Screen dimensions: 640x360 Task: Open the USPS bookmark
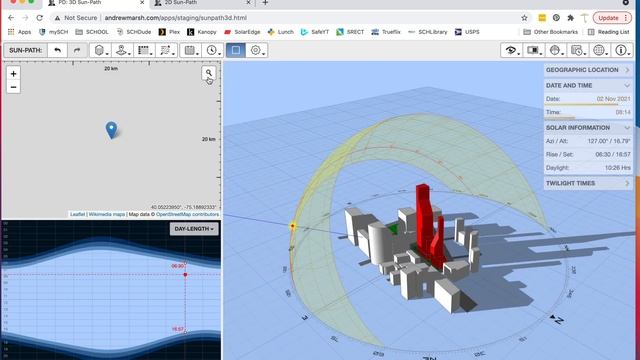(x=467, y=32)
